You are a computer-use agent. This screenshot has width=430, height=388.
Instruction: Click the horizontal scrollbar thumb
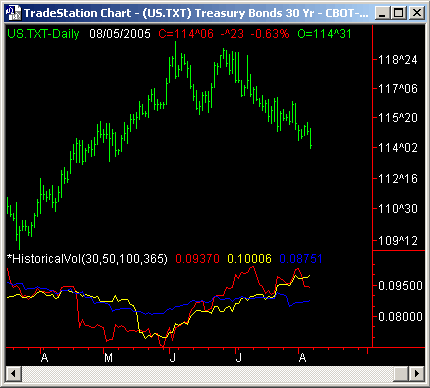(401, 373)
